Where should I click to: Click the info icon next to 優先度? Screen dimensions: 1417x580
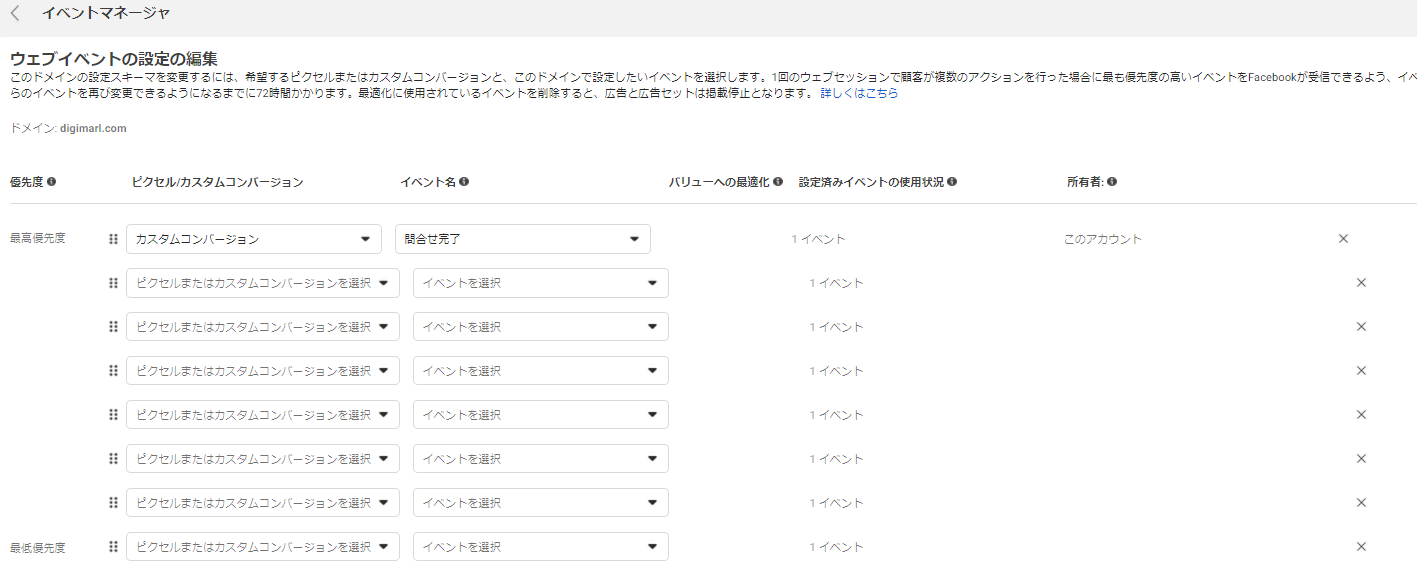(51, 182)
